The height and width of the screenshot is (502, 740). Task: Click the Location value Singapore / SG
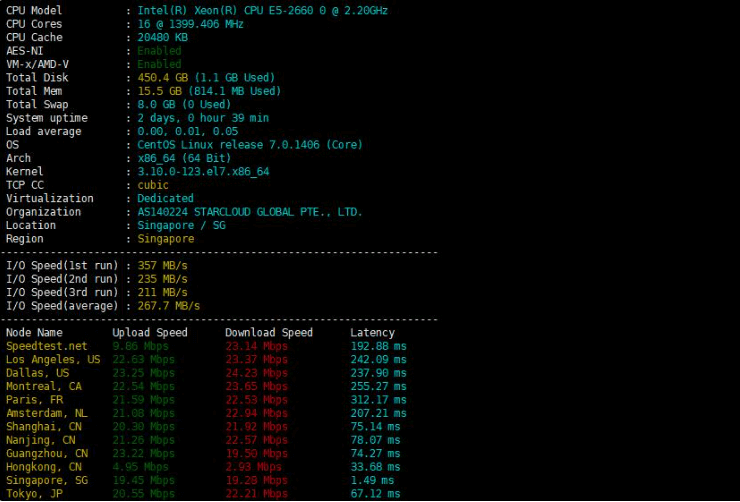click(x=181, y=225)
